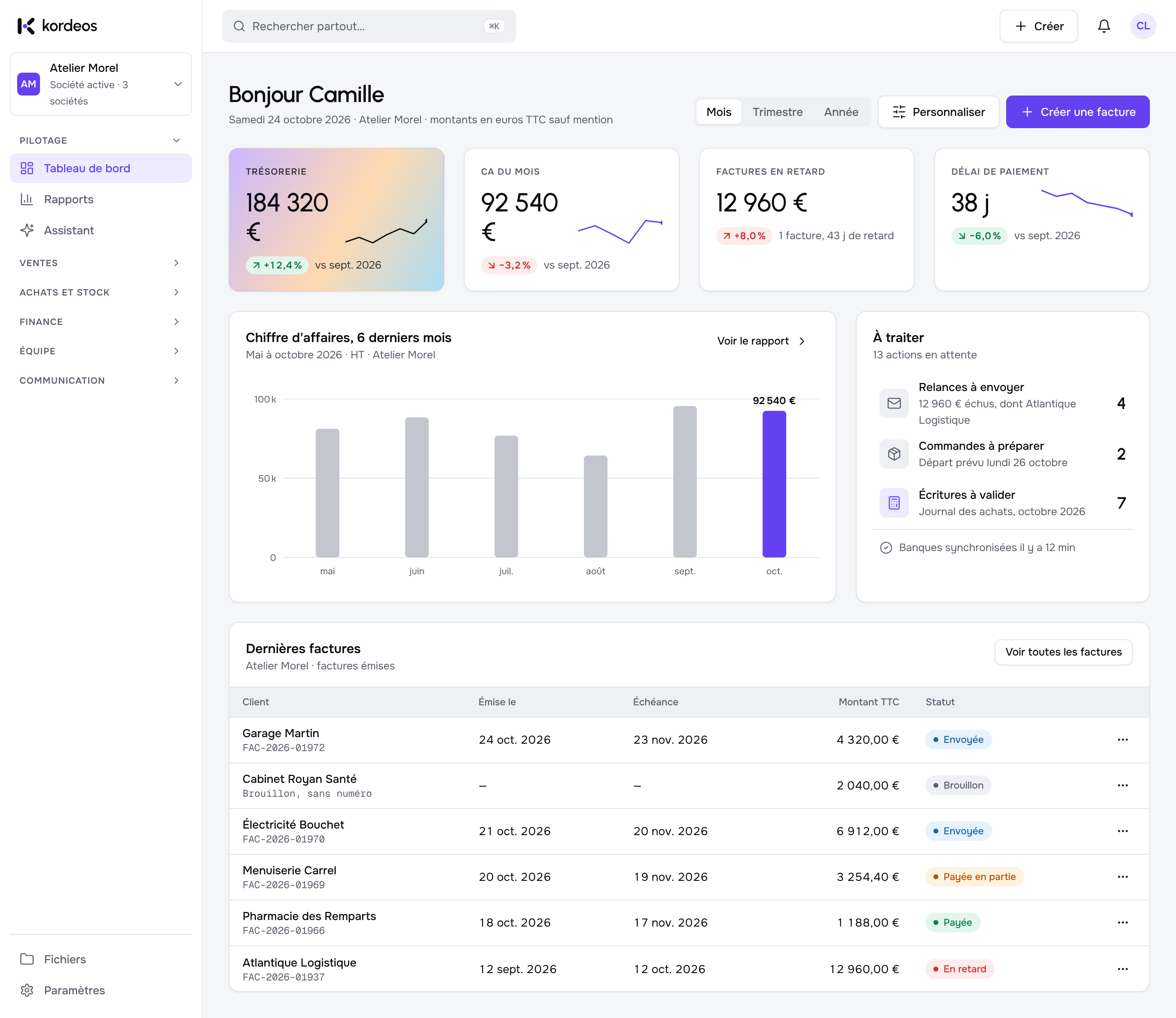Select the Mois period tab
This screenshot has width=1176, height=1018.
click(718, 112)
